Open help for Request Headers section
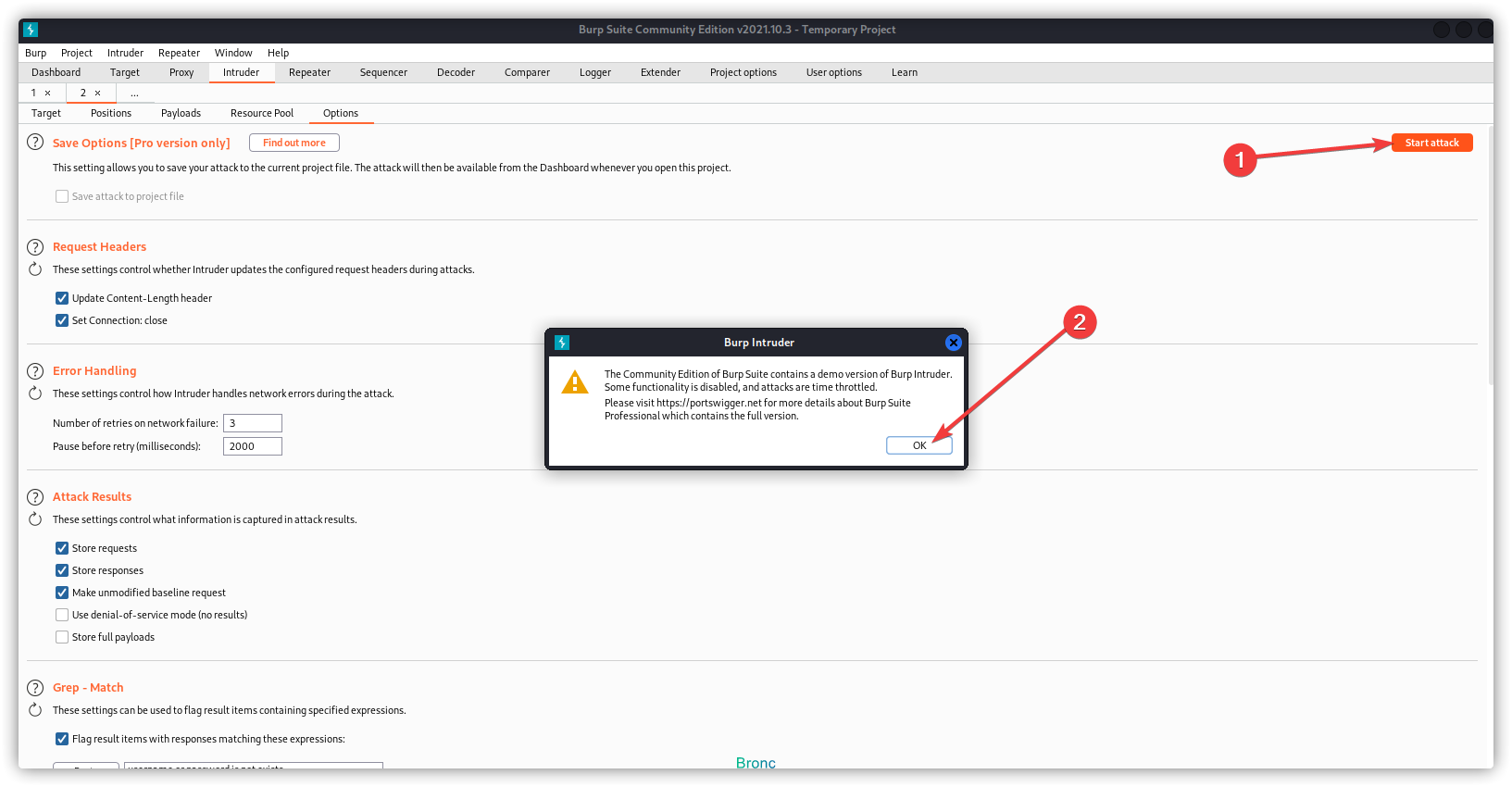The width and height of the screenshot is (1512, 787). click(x=35, y=247)
